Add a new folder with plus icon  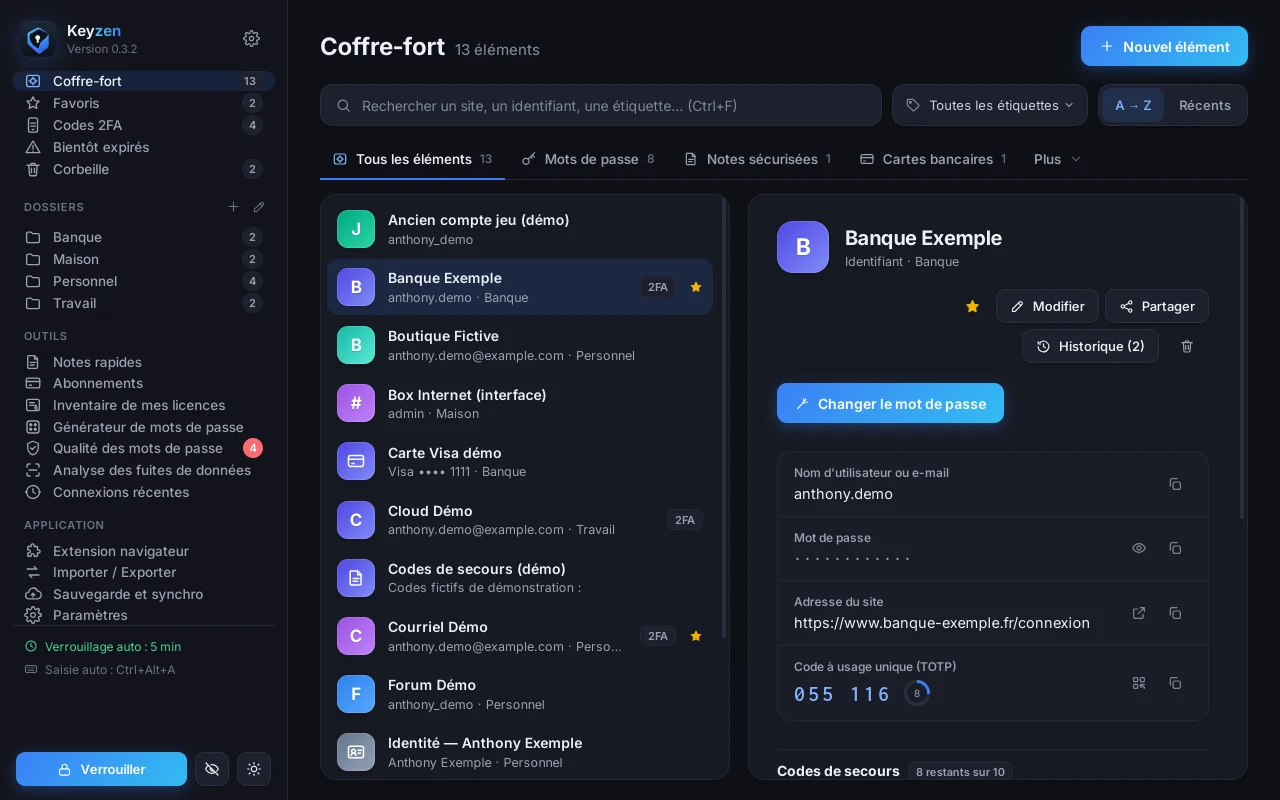(233, 207)
